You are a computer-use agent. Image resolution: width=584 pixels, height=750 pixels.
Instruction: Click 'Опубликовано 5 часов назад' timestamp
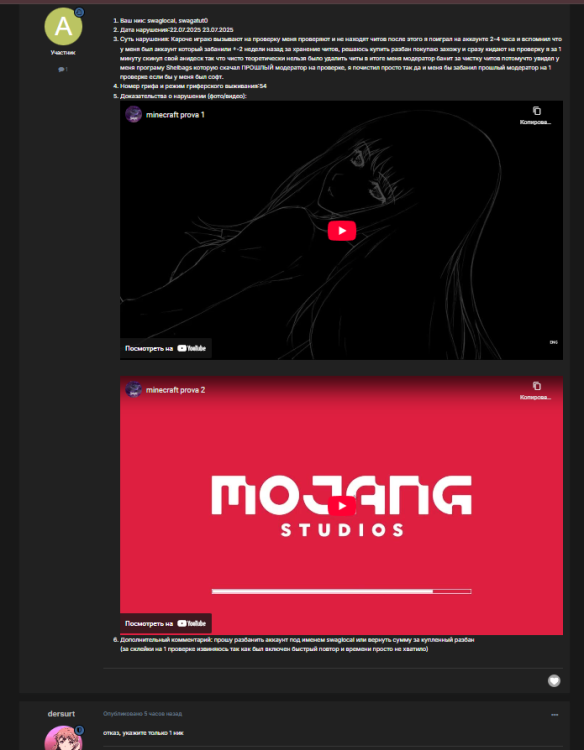click(143, 714)
